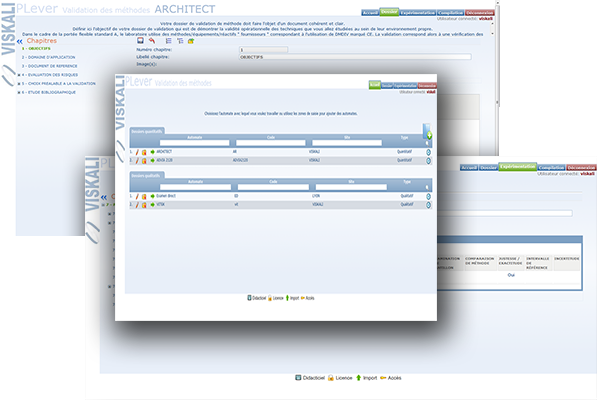
Task: Click Import link in the back window footer
Action: click(366, 378)
